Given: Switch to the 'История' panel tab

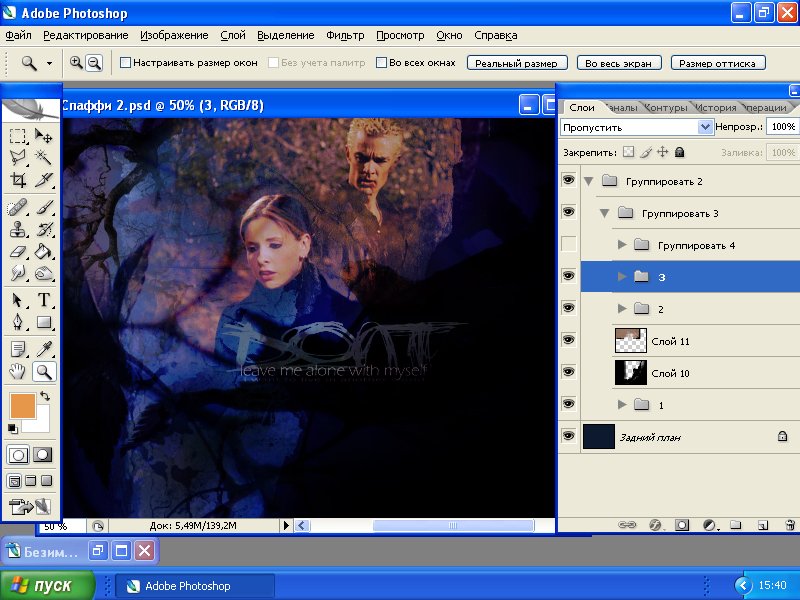Looking at the screenshot, I should tap(715, 107).
